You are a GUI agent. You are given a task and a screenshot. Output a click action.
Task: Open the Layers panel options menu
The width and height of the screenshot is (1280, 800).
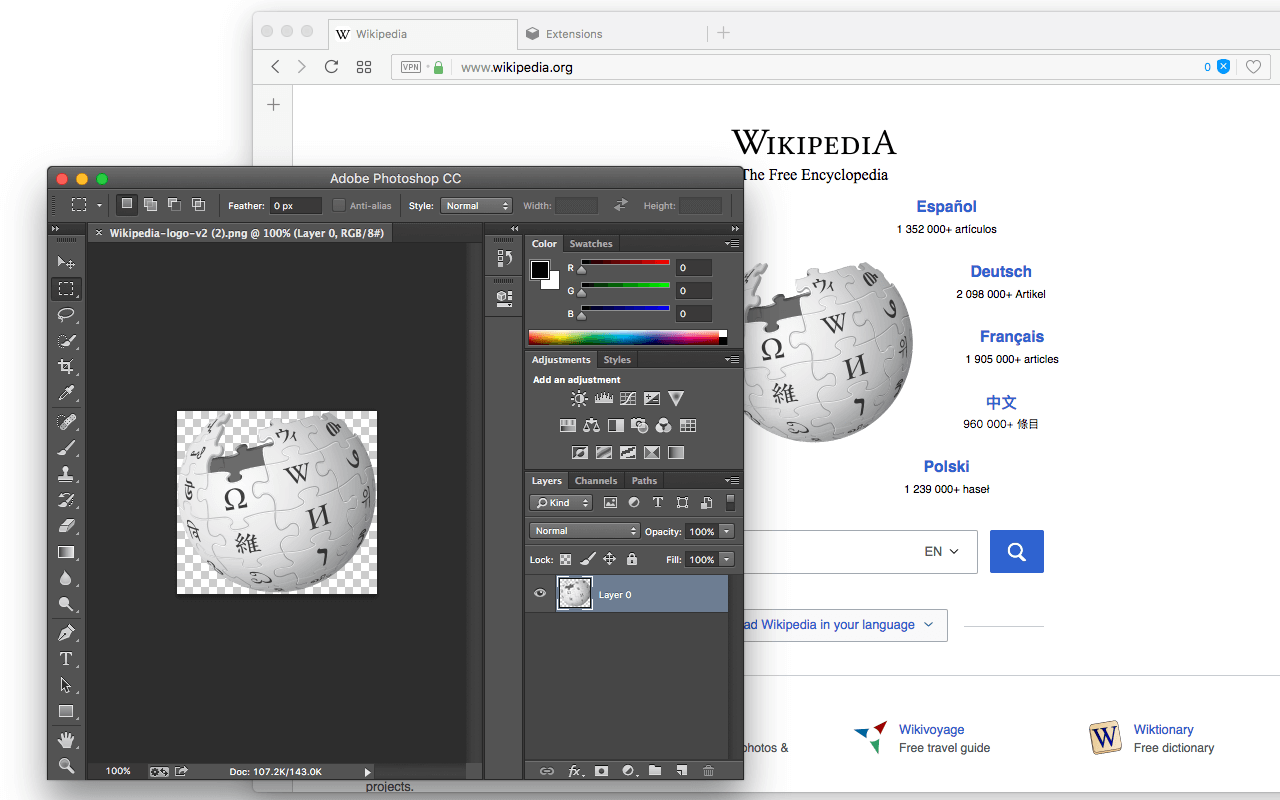733,481
